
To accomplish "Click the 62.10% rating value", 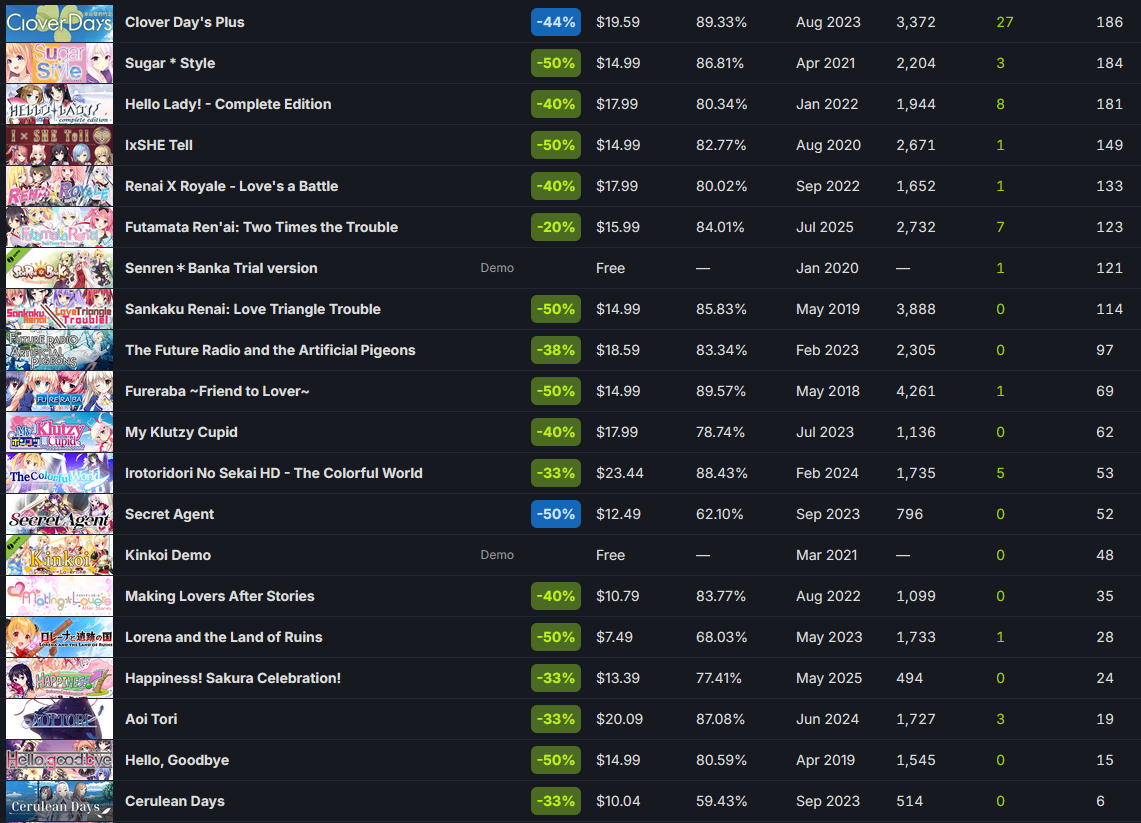I will (720, 514).
